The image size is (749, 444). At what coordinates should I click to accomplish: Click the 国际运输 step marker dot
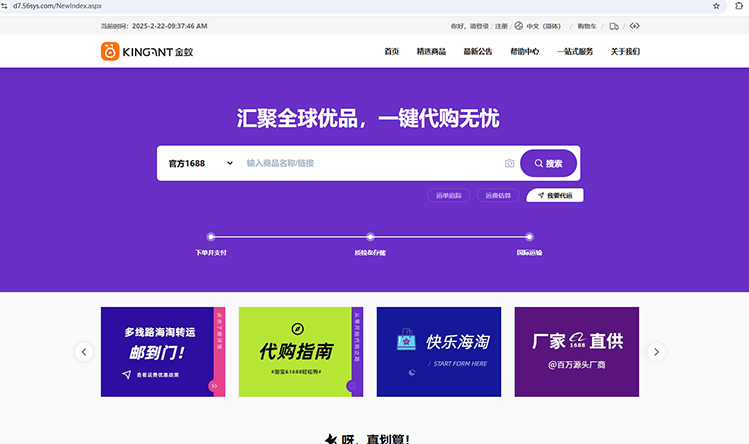click(529, 237)
